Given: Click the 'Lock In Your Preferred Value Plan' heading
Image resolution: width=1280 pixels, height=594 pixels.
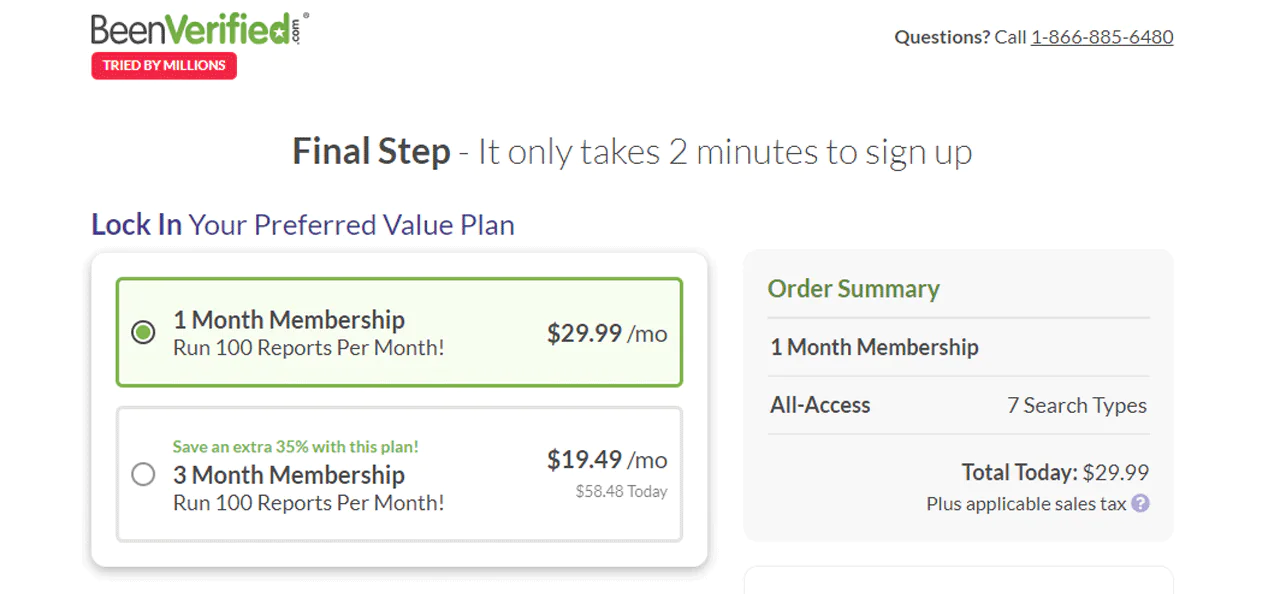Looking at the screenshot, I should 301,224.
